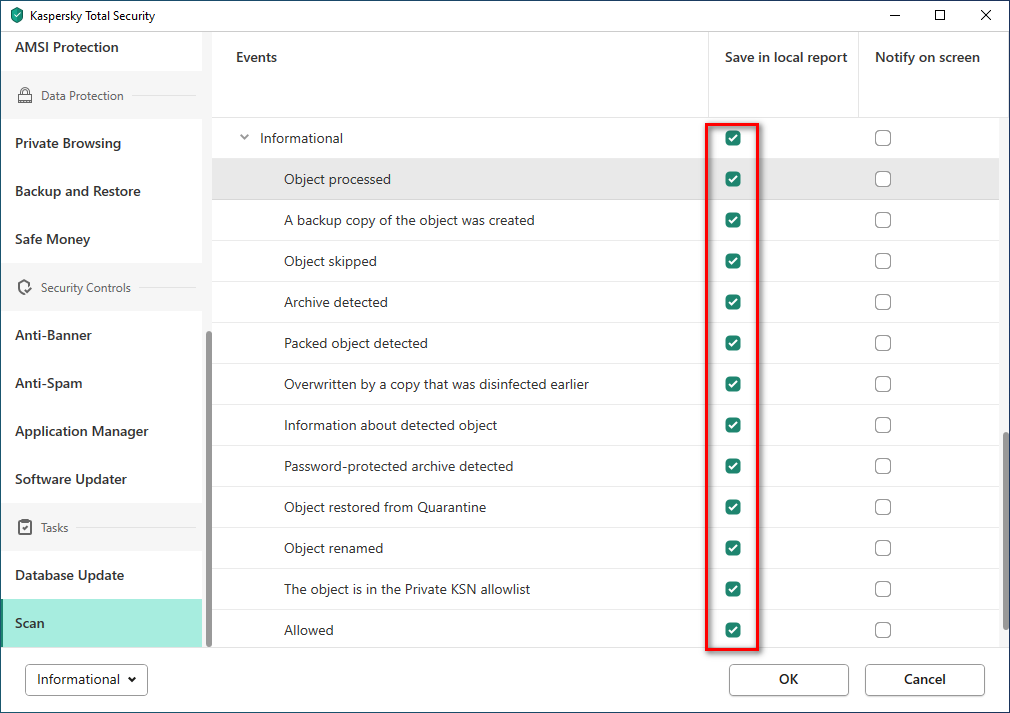
Task: Uncheck Save in local report for Allowed
Action: pyautogui.click(x=732, y=630)
